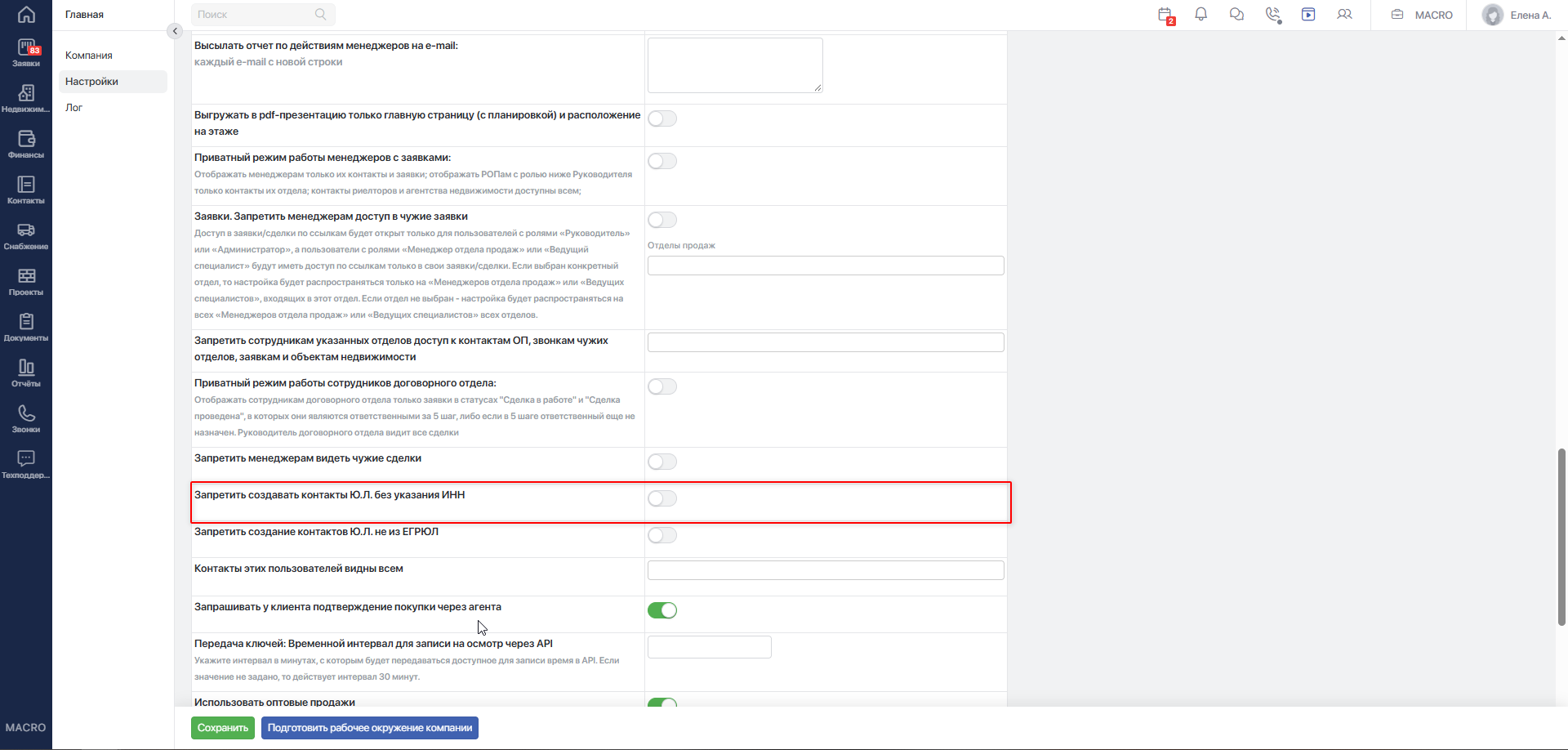Select Компания in the side menu
The height and width of the screenshot is (750, 1568).
tap(89, 56)
